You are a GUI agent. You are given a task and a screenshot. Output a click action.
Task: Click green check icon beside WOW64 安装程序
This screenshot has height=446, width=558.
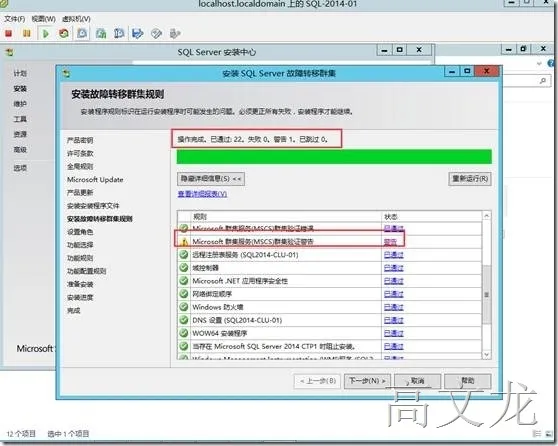coord(184,333)
